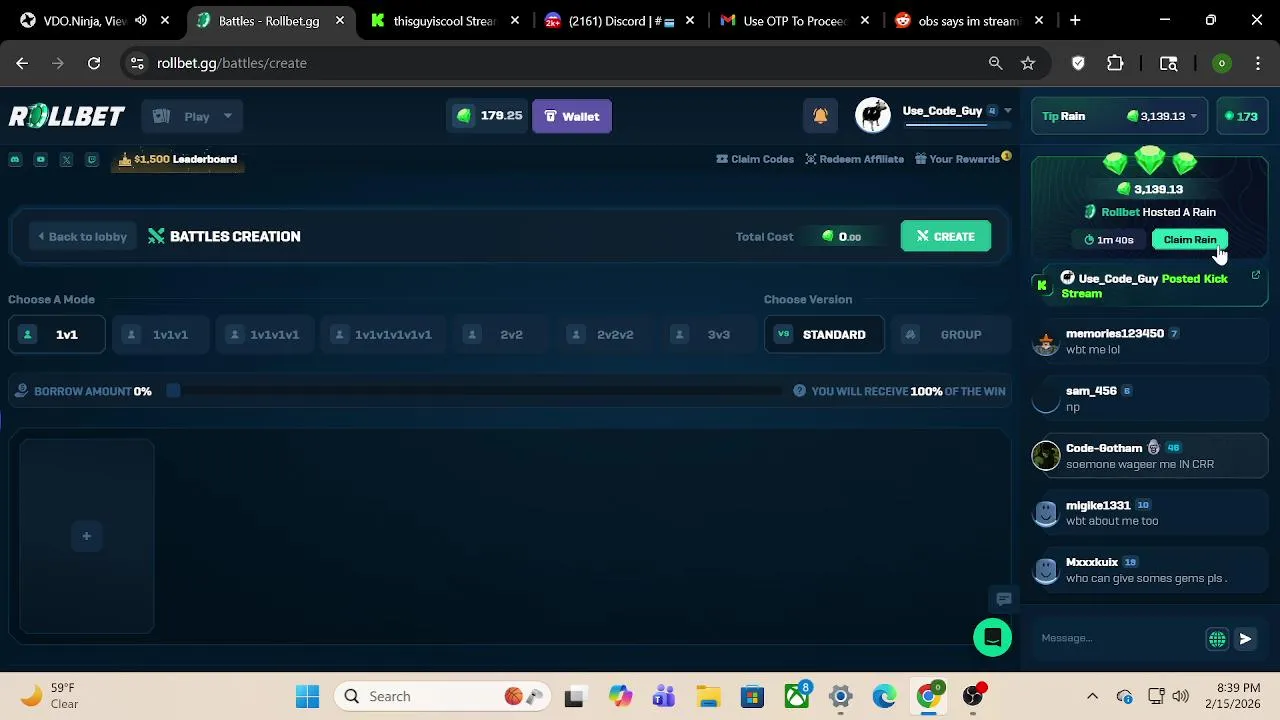Open the new tab plus button

pos(1075,20)
